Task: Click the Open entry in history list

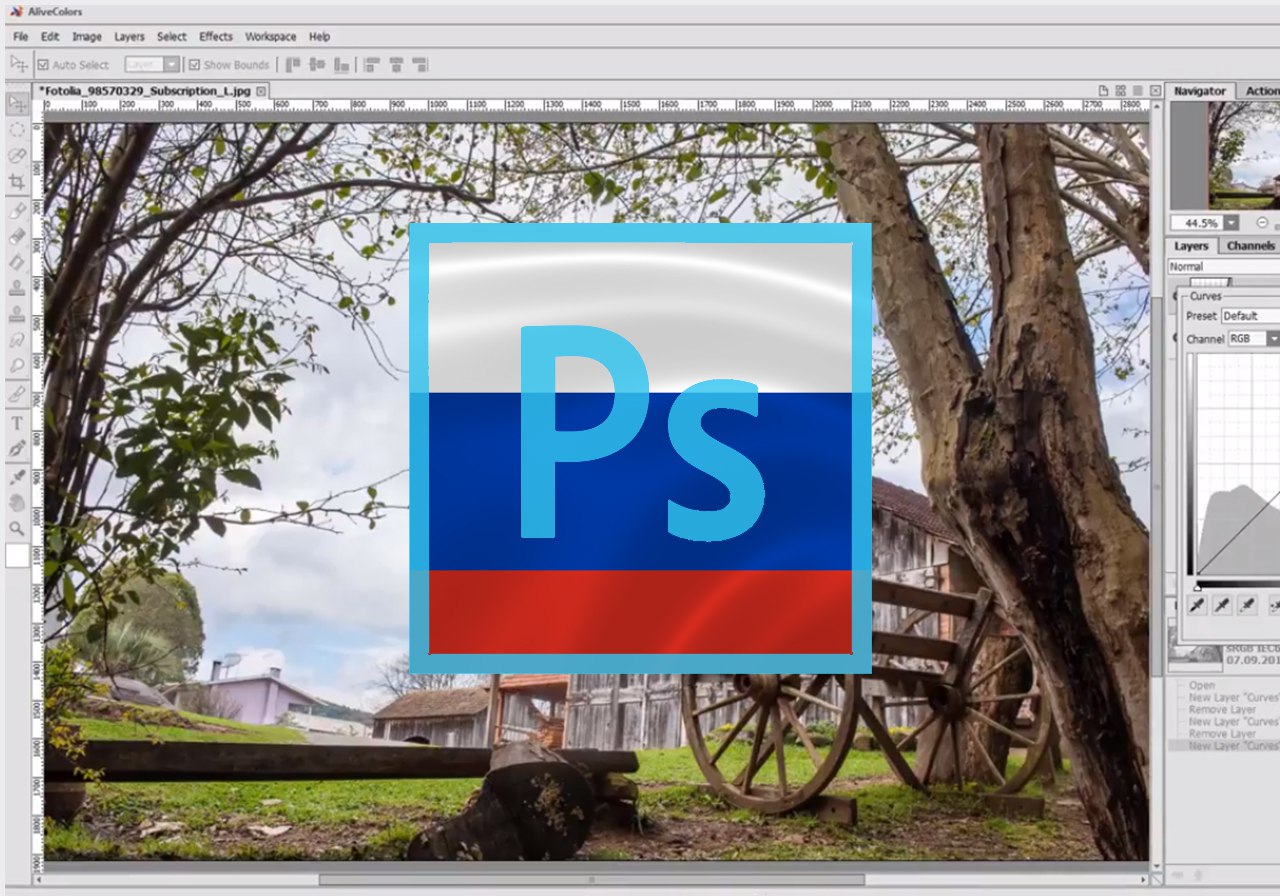Action: 1202,686
